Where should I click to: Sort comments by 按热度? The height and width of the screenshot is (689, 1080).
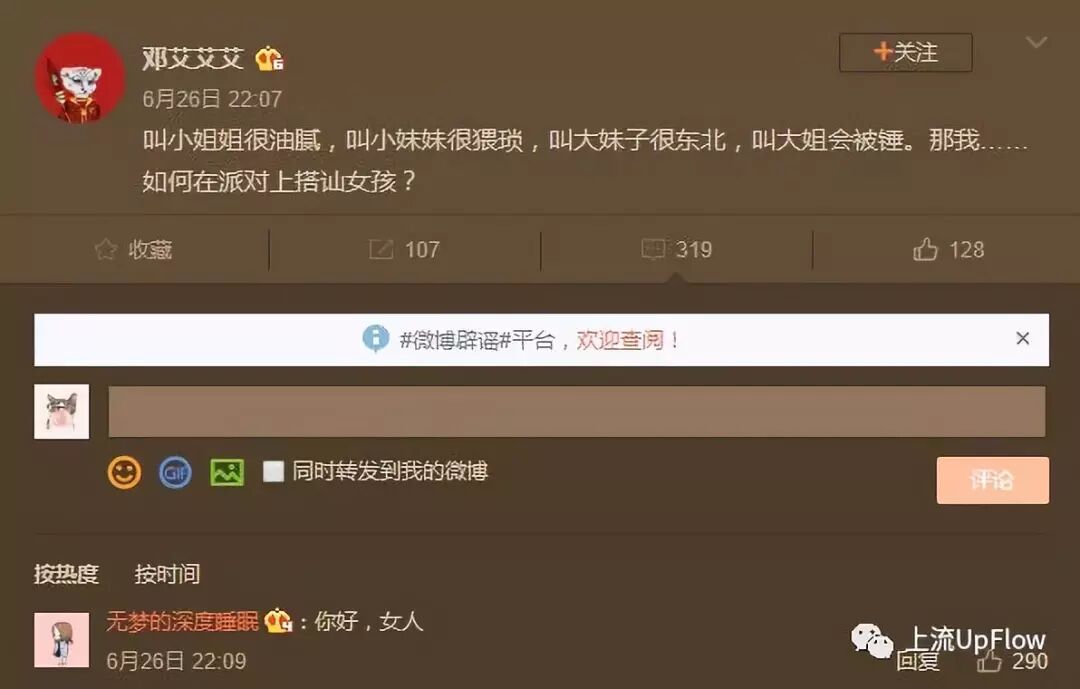[x=66, y=574]
